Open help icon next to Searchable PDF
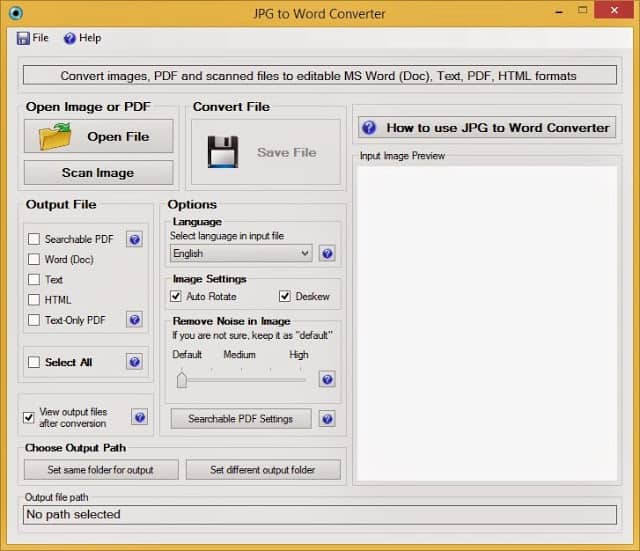640x551 pixels. click(x=134, y=240)
